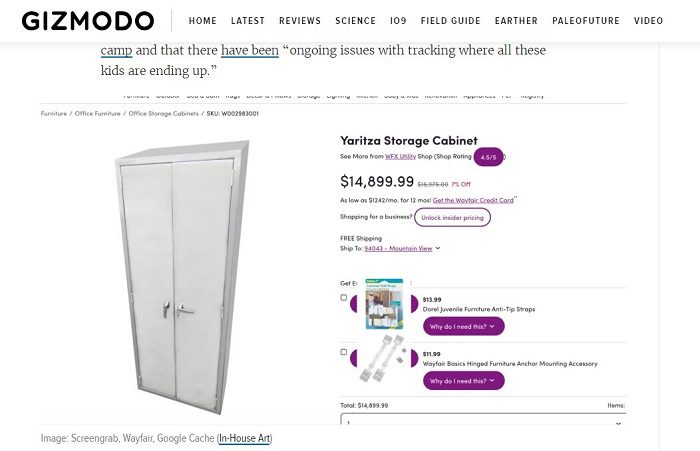Open the quantity dropdown below the total
This screenshot has height=451, width=700.
tap(480, 423)
